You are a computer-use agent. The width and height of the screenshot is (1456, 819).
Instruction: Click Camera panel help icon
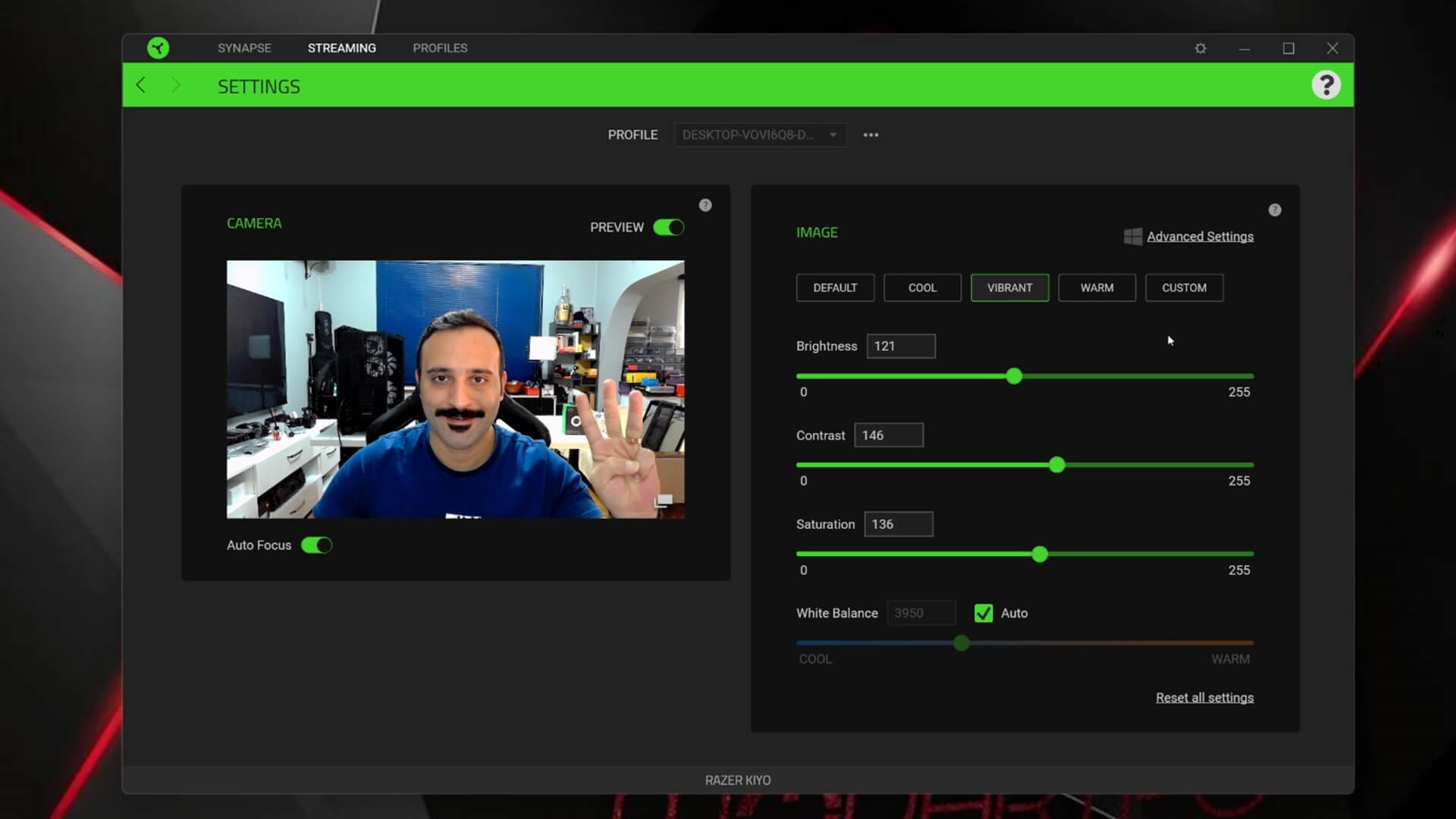705,206
